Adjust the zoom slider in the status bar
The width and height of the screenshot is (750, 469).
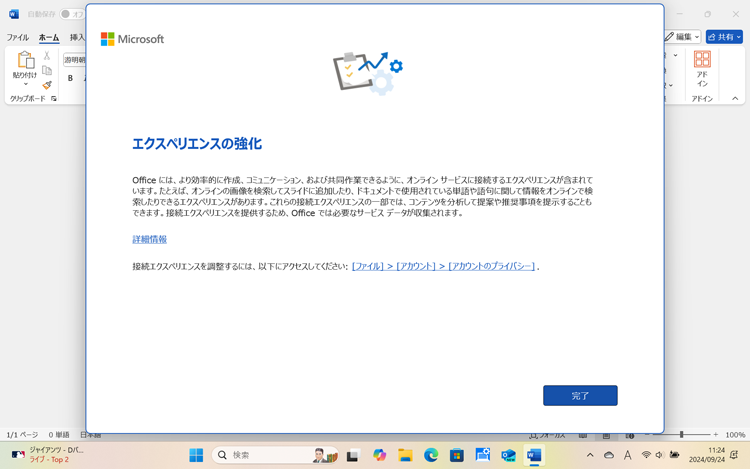click(x=682, y=435)
